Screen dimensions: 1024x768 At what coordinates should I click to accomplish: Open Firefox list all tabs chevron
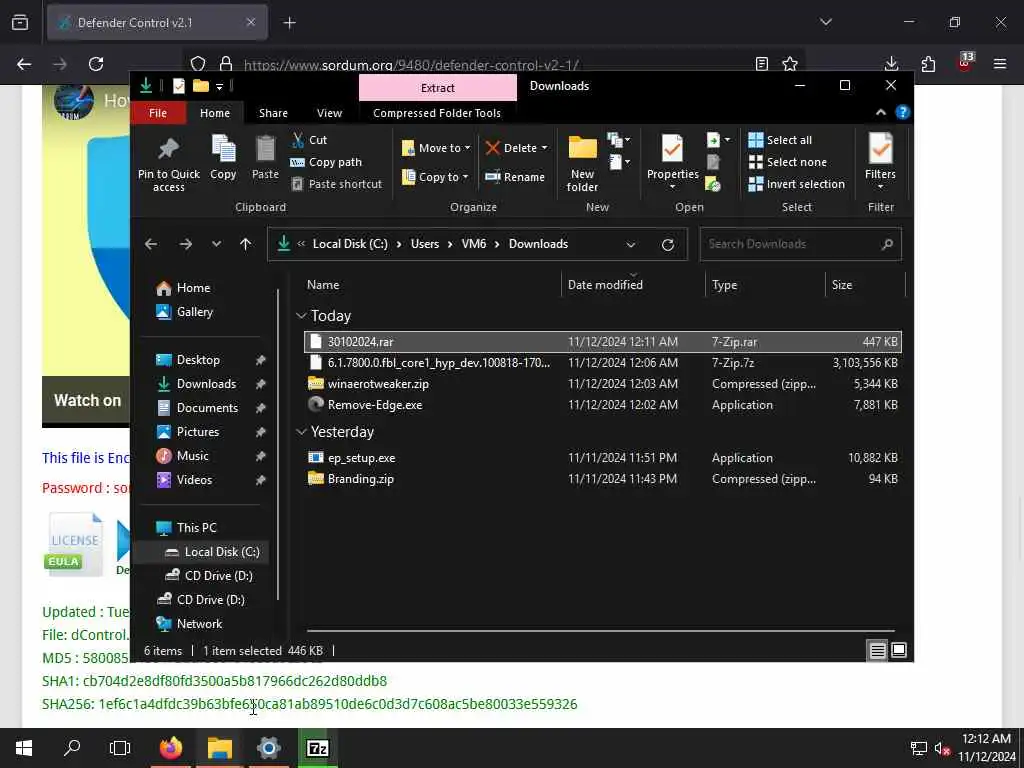click(x=826, y=22)
